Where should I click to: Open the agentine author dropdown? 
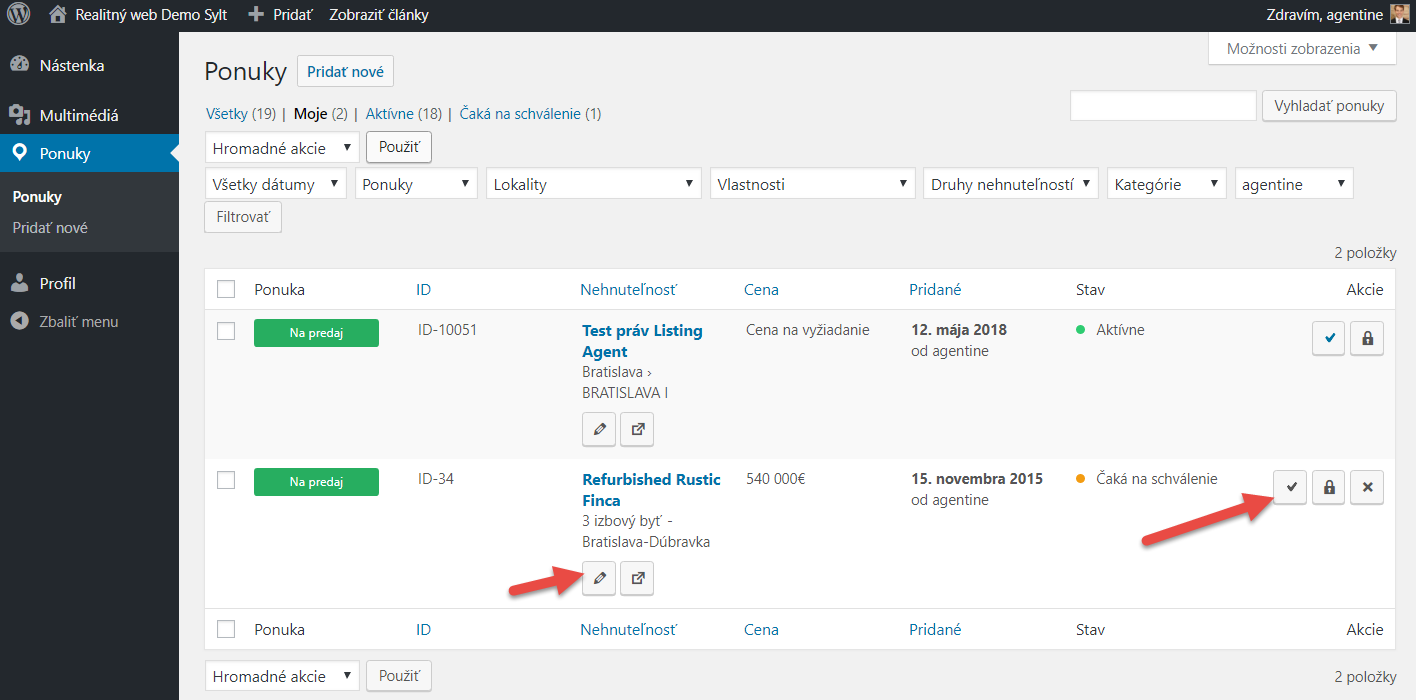pos(1294,184)
